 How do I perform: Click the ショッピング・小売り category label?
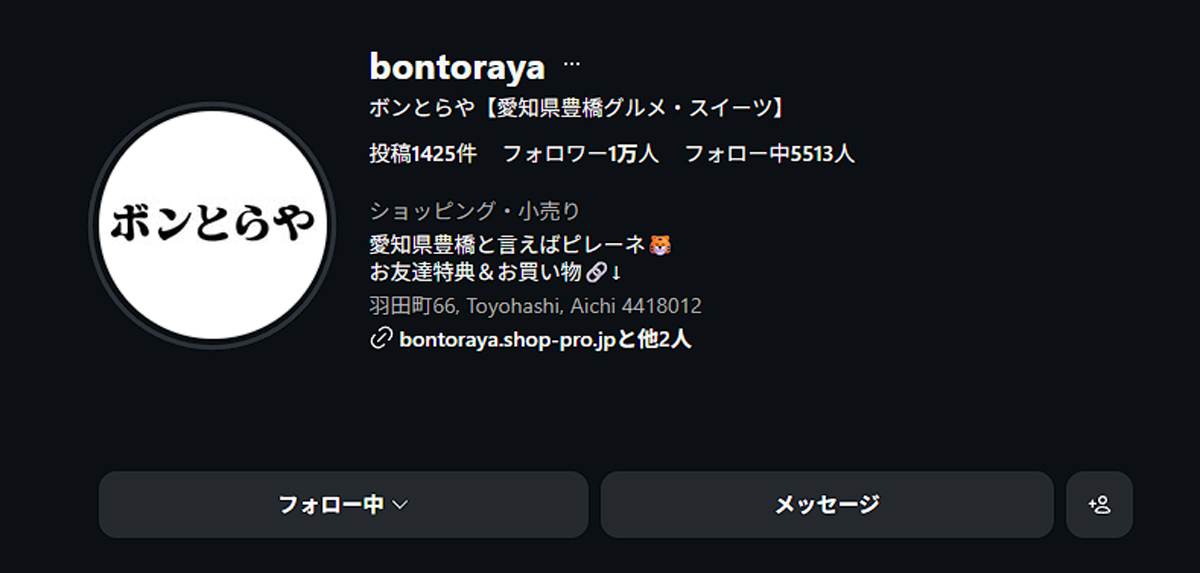(475, 211)
